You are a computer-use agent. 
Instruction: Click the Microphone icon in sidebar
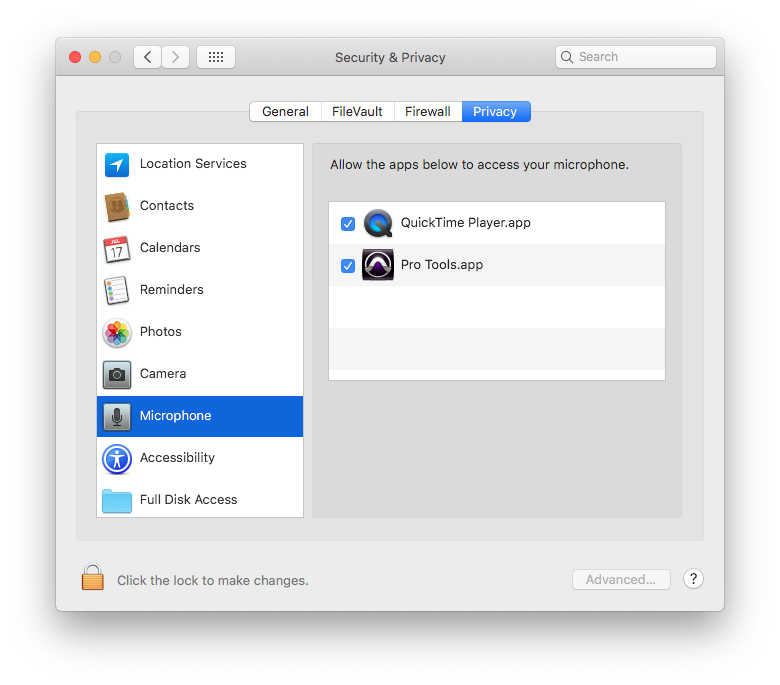117,416
